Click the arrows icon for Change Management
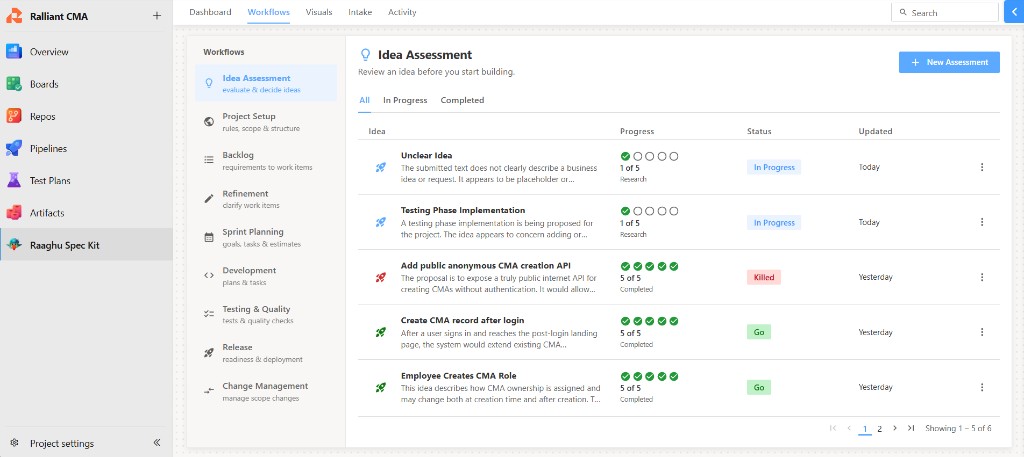Image resolution: width=1024 pixels, height=457 pixels. 209,391
